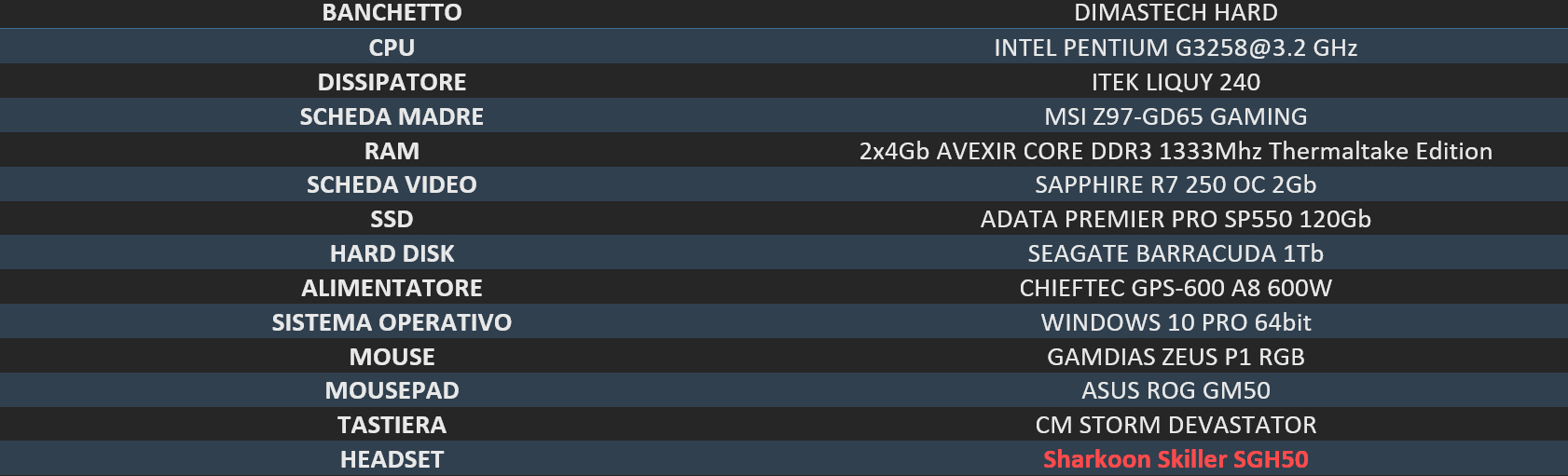Select the SEAGATE BARRACUDA 1Tb cell
1568x476 pixels.
click(x=1176, y=253)
